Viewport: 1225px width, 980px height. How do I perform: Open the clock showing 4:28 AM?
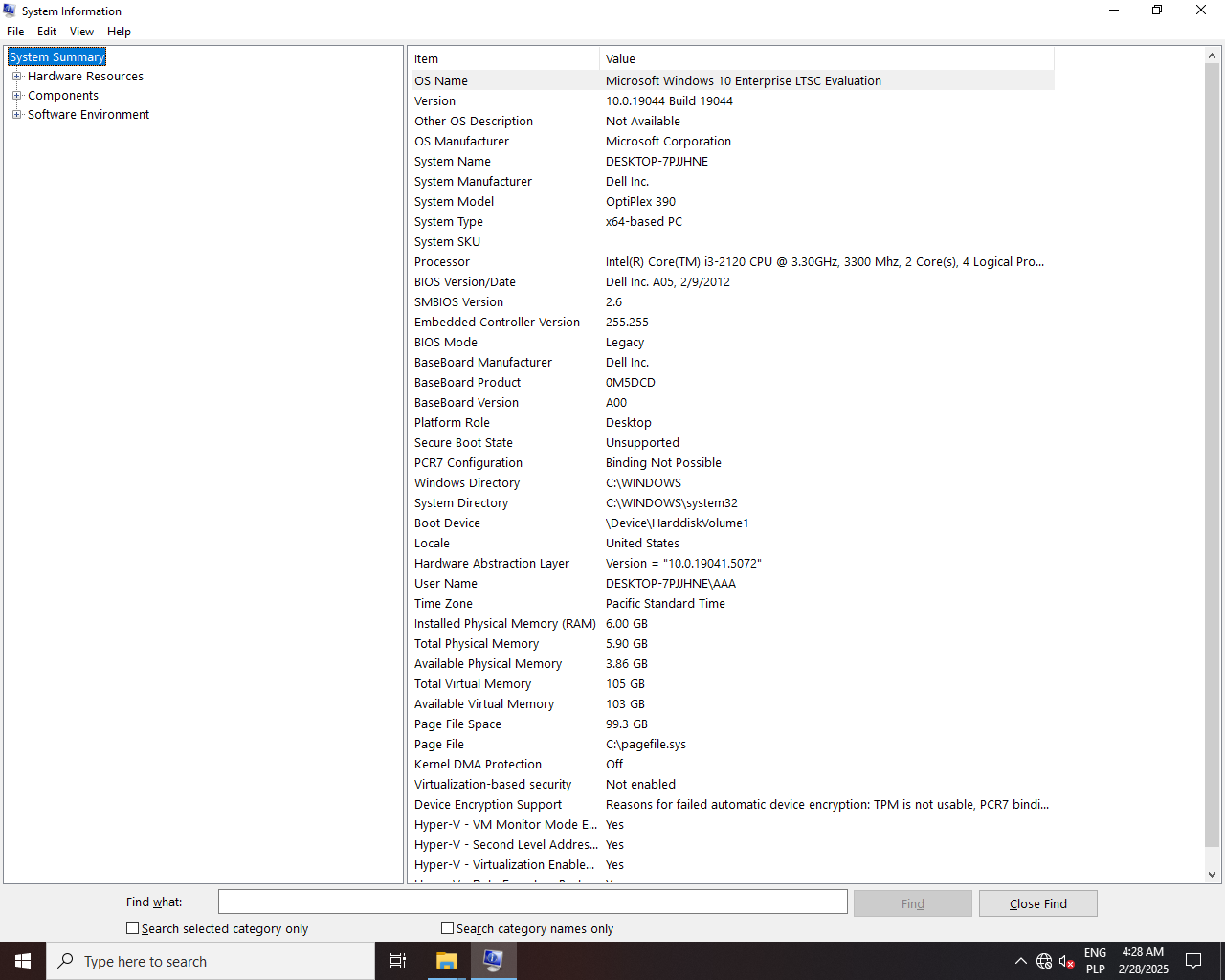pos(1144,961)
